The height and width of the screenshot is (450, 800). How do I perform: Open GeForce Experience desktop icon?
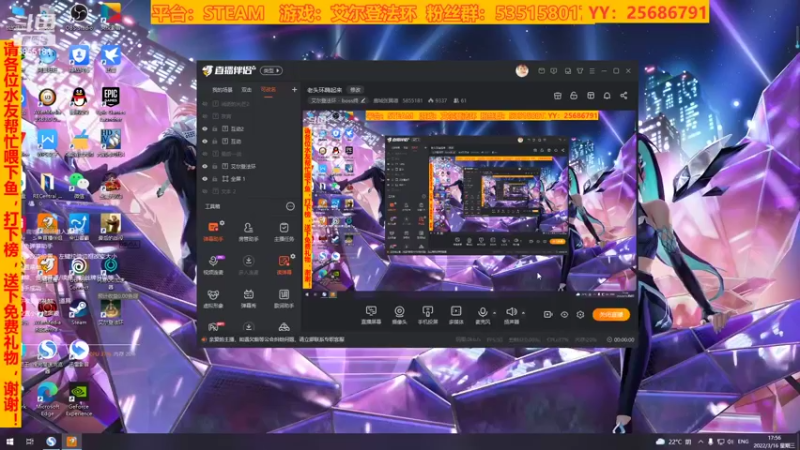pyautogui.click(x=79, y=399)
